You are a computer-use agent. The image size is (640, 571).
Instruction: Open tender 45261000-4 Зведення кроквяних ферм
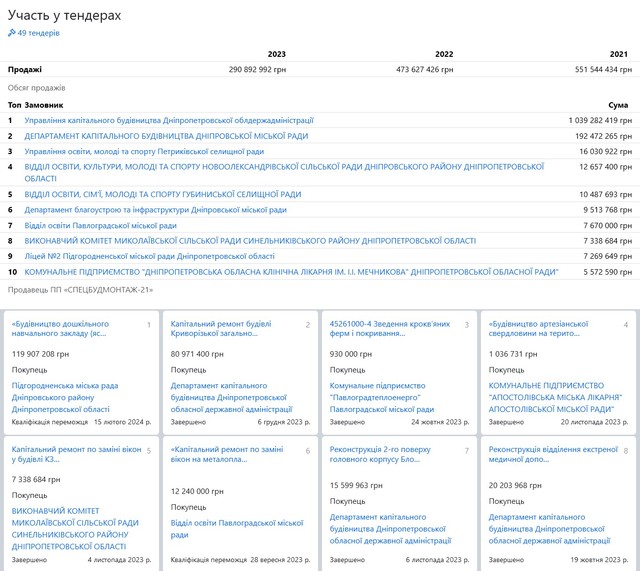[390, 329]
